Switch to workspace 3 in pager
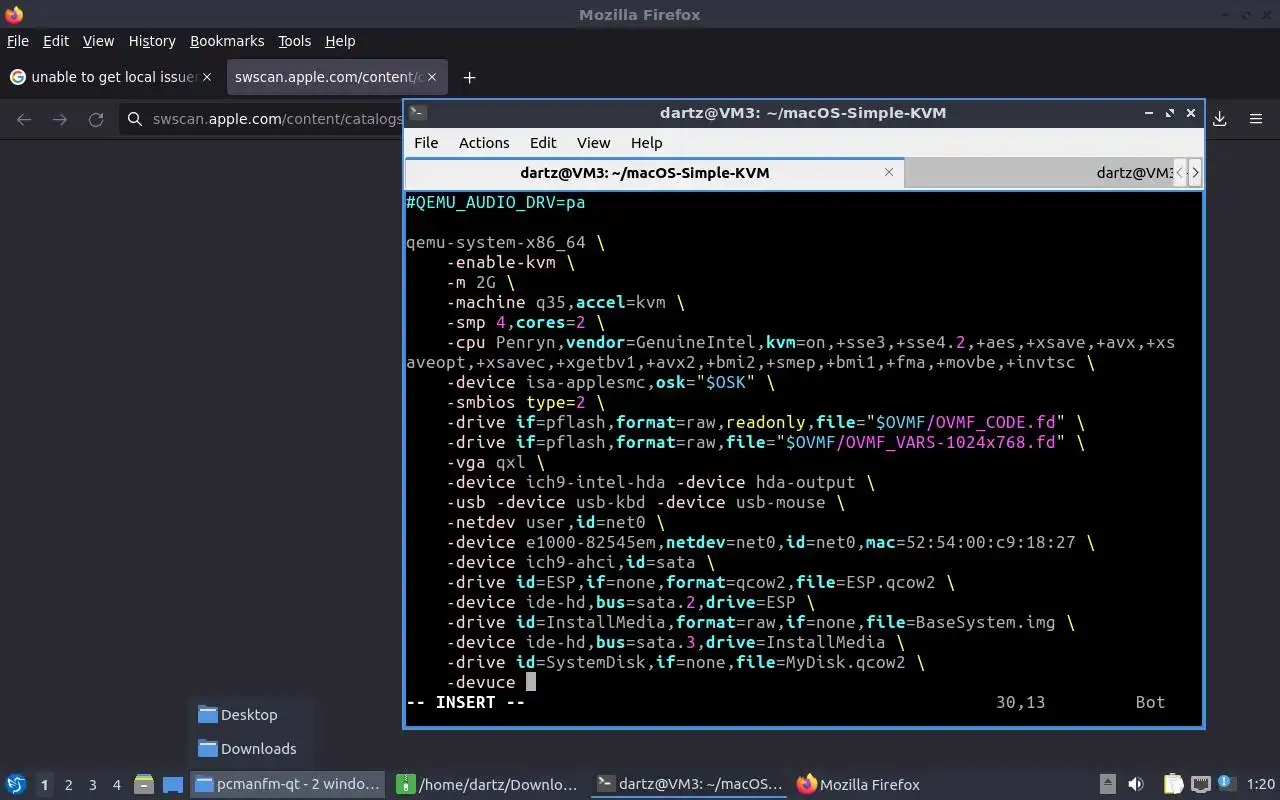Viewport: 1280px width, 800px height. coord(92,785)
